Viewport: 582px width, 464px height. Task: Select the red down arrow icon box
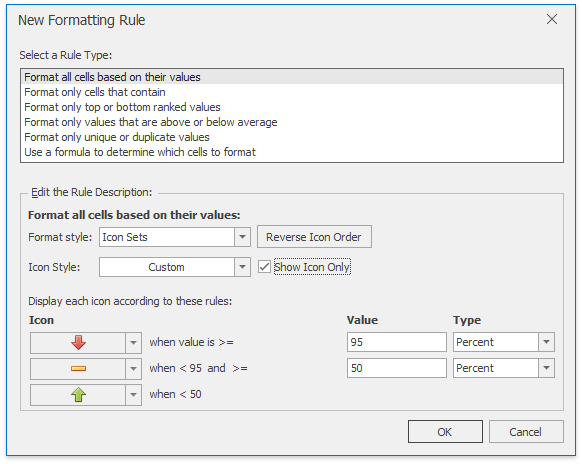coord(78,342)
